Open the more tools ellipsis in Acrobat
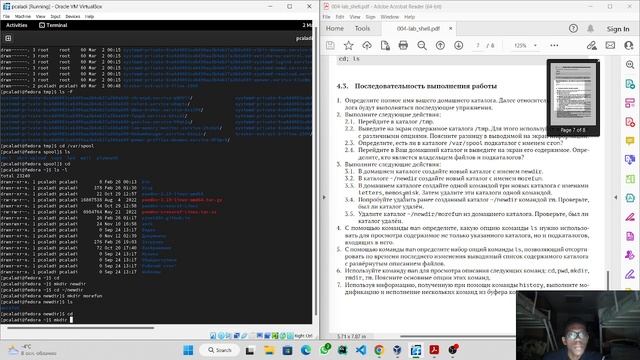The width and height of the screenshot is (640, 360). tap(554, 45)
